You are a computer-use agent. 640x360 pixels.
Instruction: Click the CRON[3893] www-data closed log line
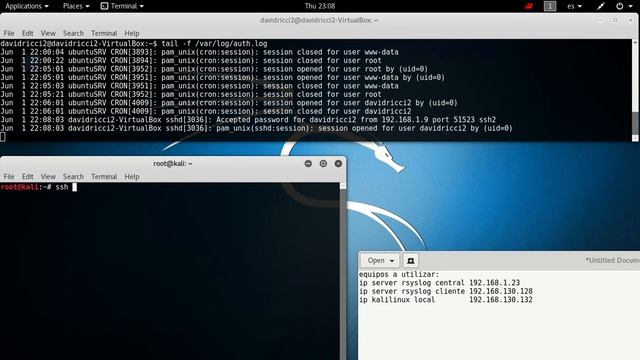click(x=200, y=52)
